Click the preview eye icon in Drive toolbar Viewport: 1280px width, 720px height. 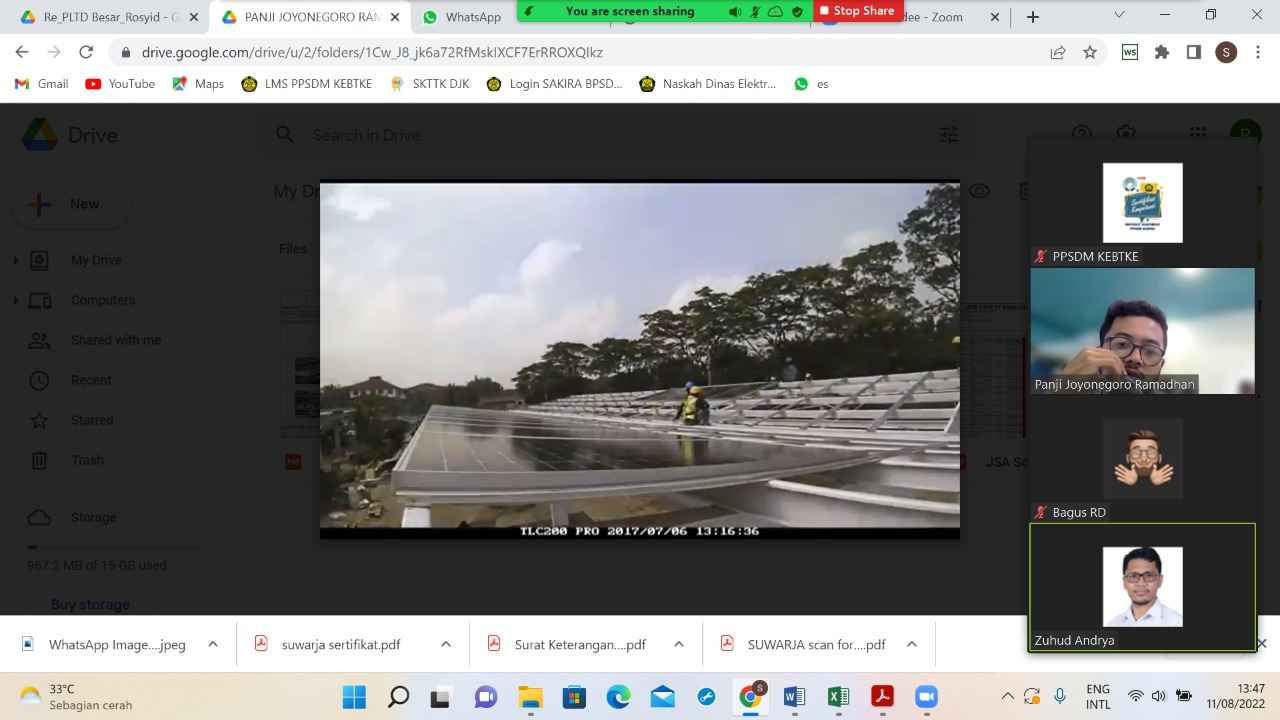tap(979, 191)
